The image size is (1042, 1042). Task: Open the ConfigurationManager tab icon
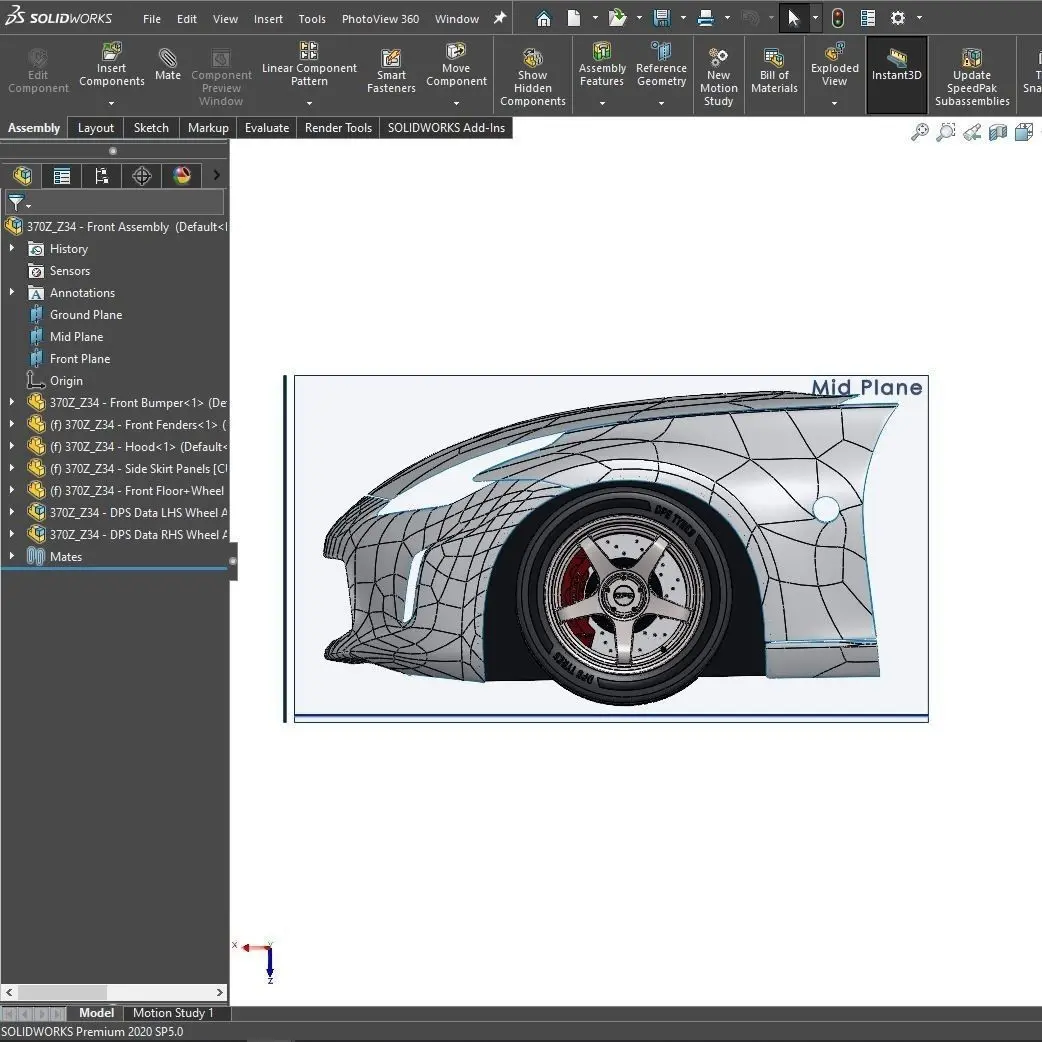pyautogui.click(x=101, y=176)
